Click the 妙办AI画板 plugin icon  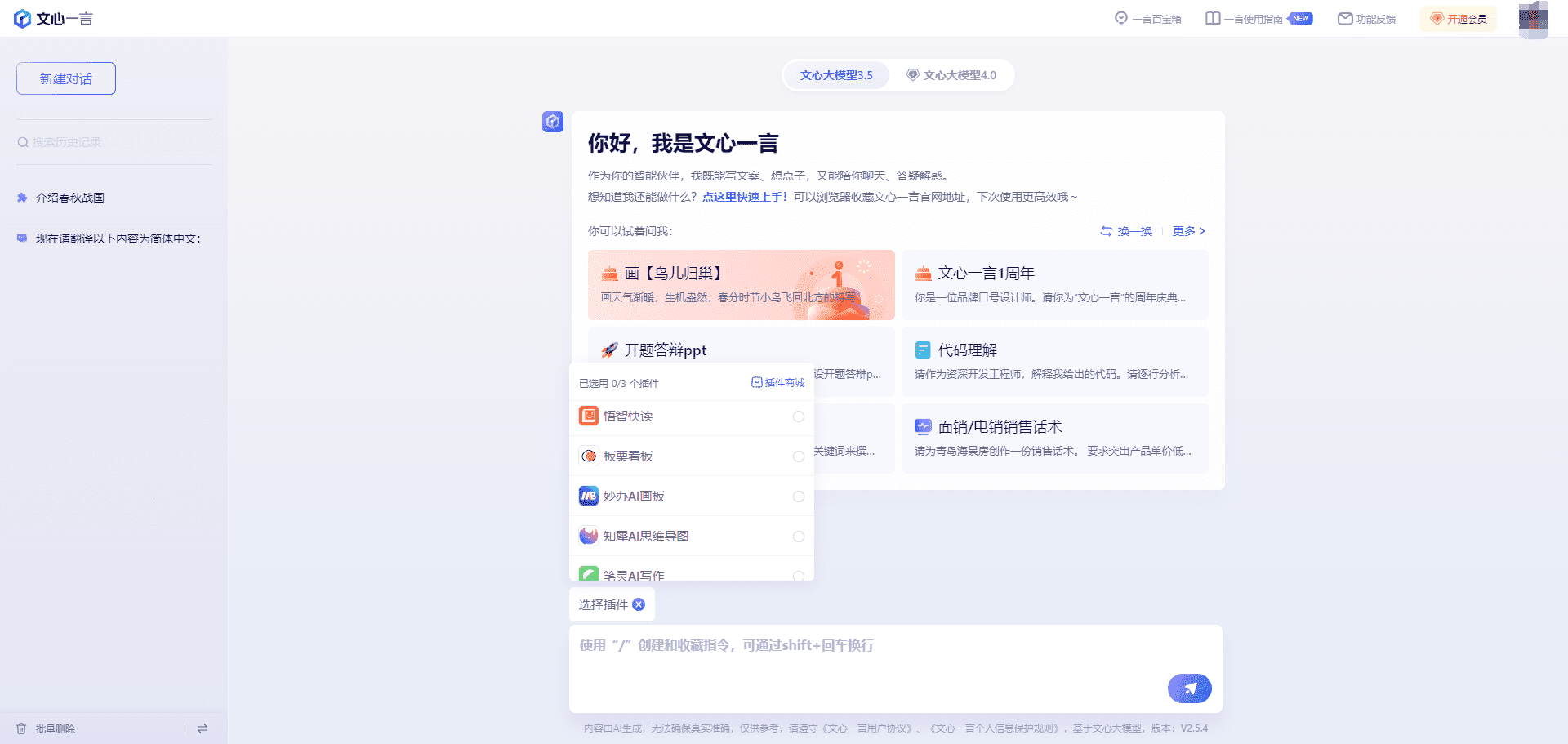coord(588,497)
